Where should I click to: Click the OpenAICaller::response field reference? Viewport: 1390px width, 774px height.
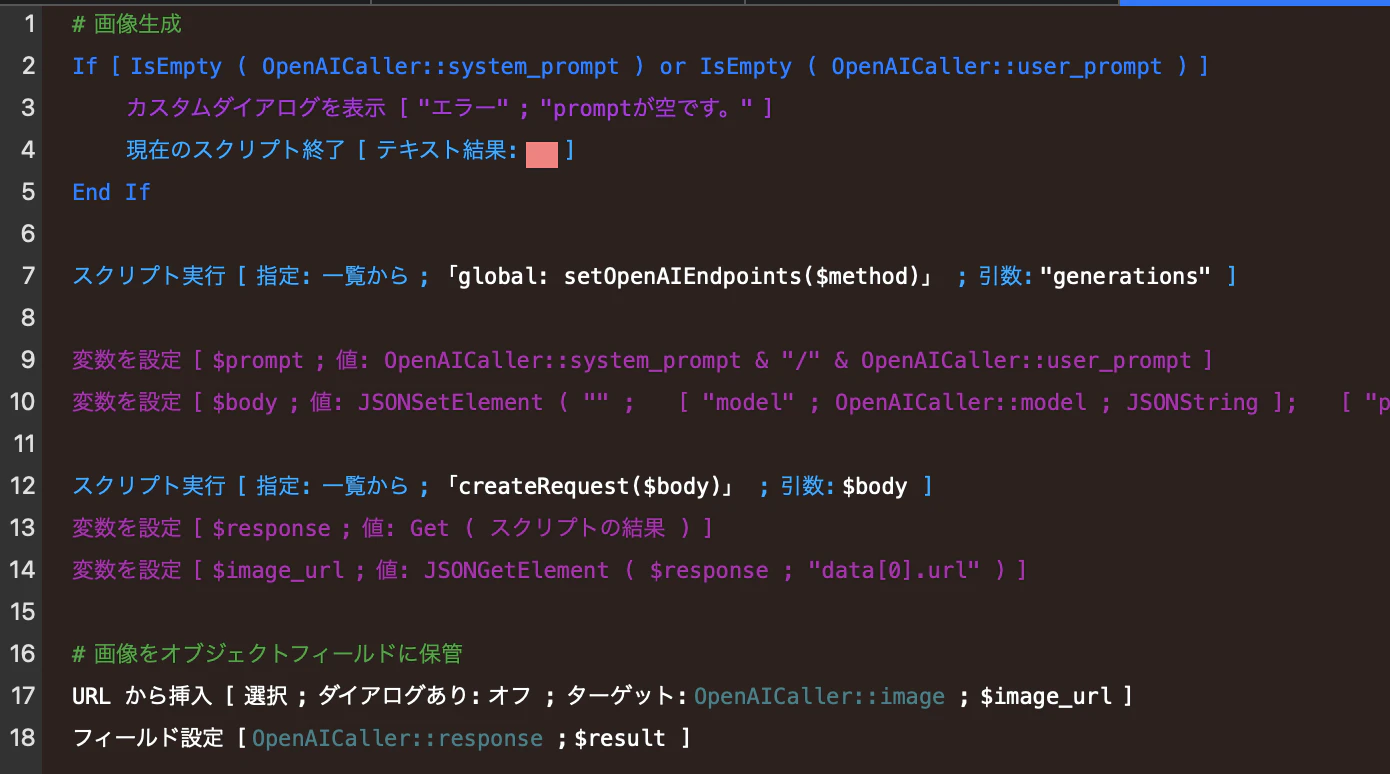[x=397, y=738]
